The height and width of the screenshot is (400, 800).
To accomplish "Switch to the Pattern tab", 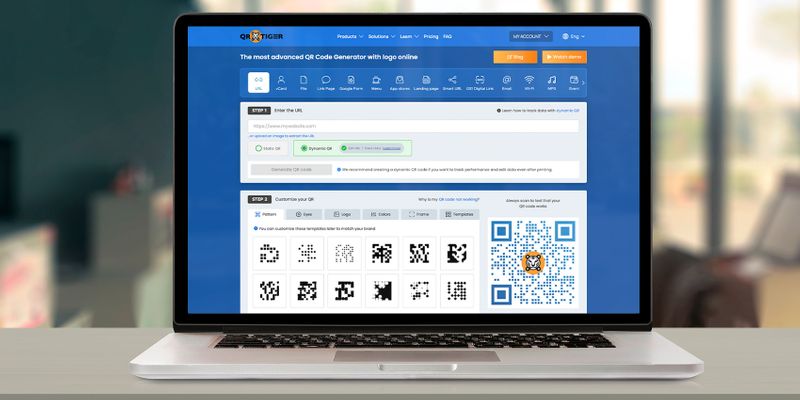I will click(x=266, y=215).
